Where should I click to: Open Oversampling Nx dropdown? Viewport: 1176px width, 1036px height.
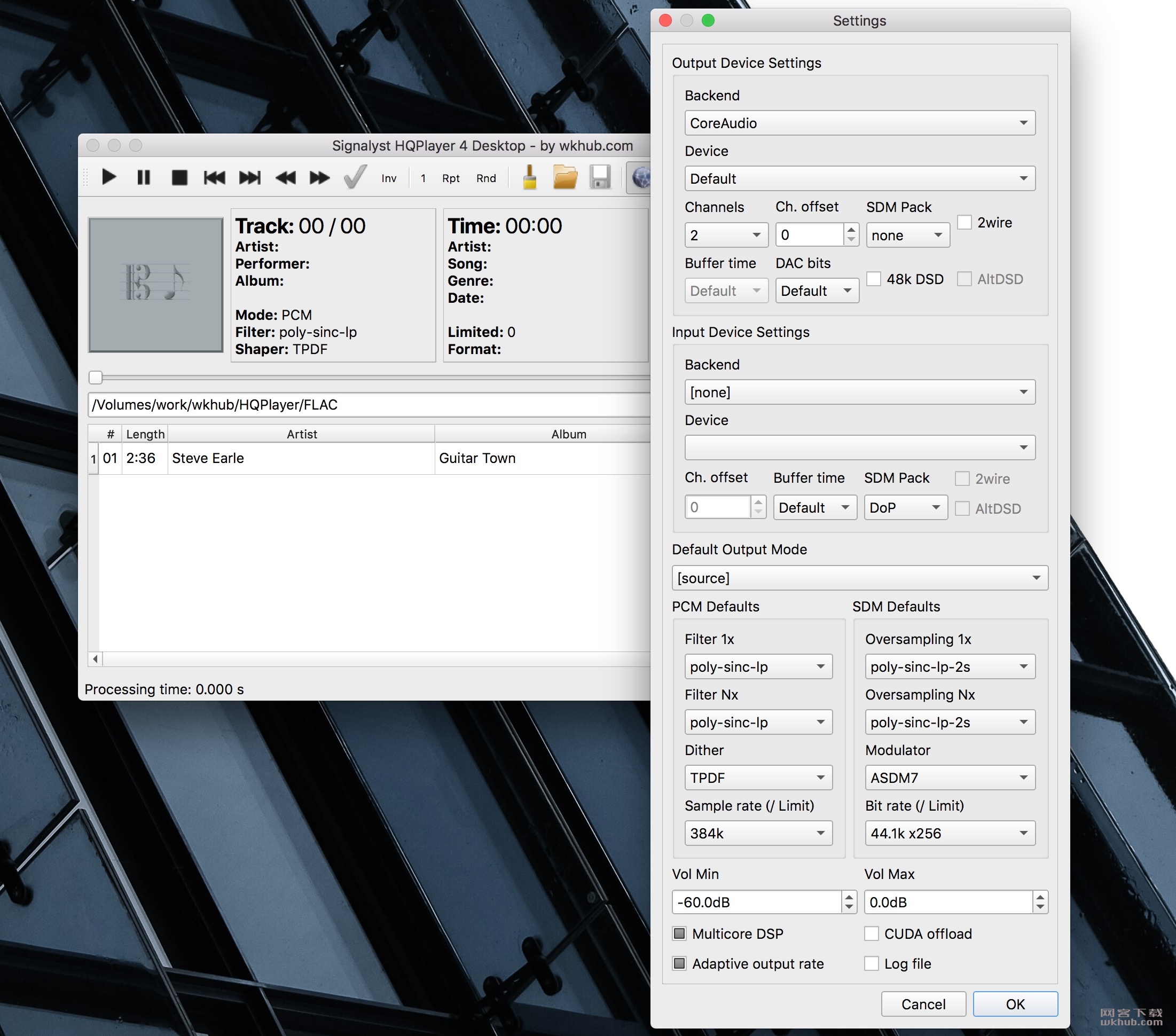[950, 722]
